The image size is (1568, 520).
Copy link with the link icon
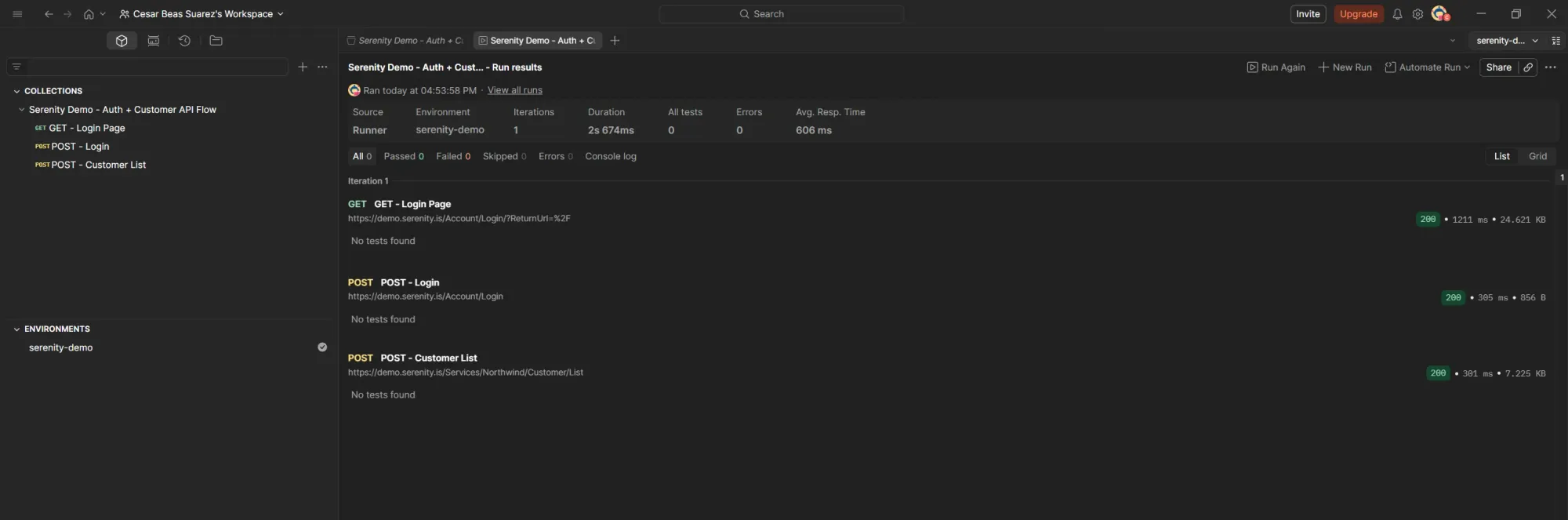pyautogui.click(x=1528, y=67)
